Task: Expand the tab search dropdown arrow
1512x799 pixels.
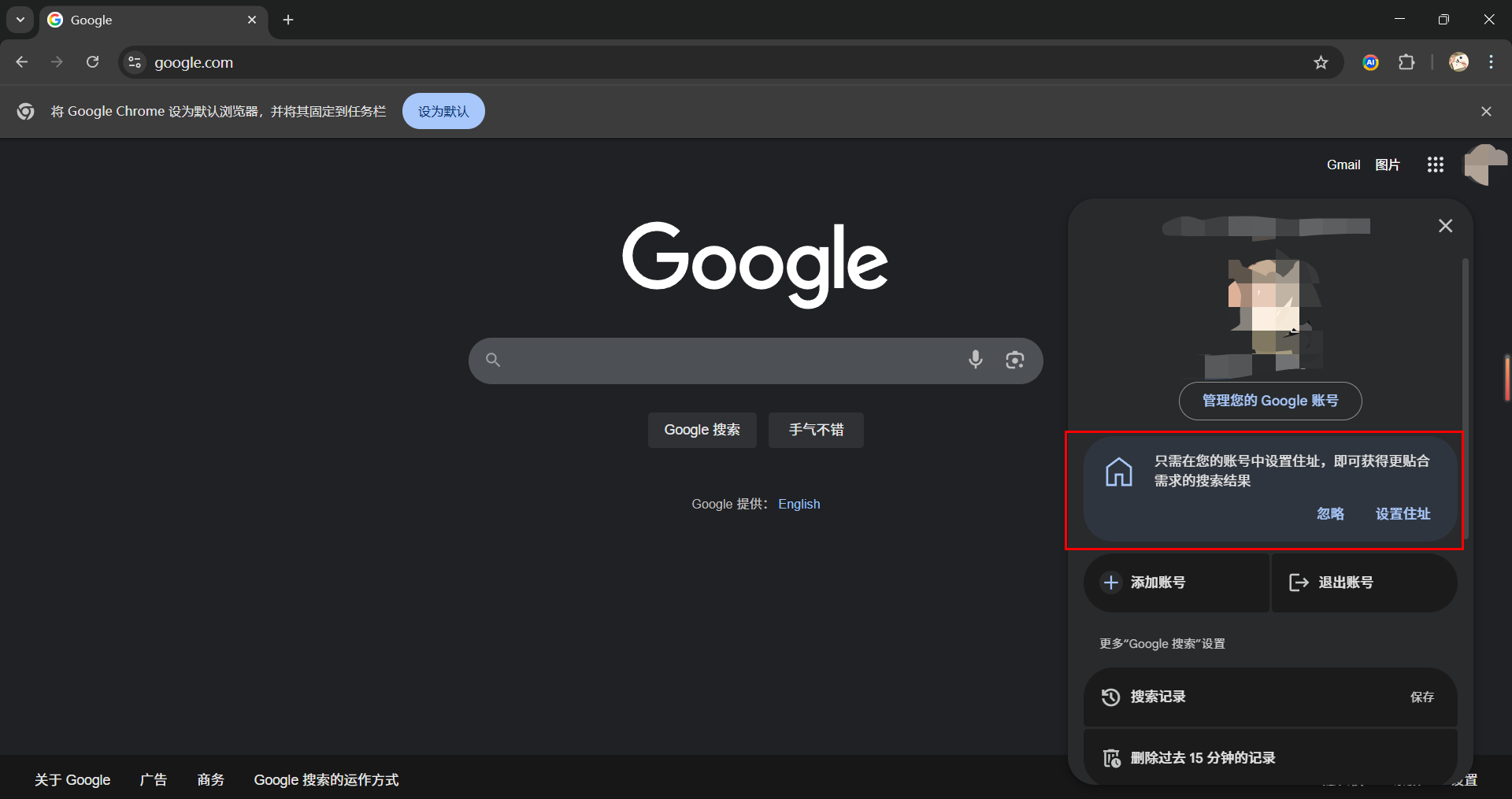Action: 20,20
